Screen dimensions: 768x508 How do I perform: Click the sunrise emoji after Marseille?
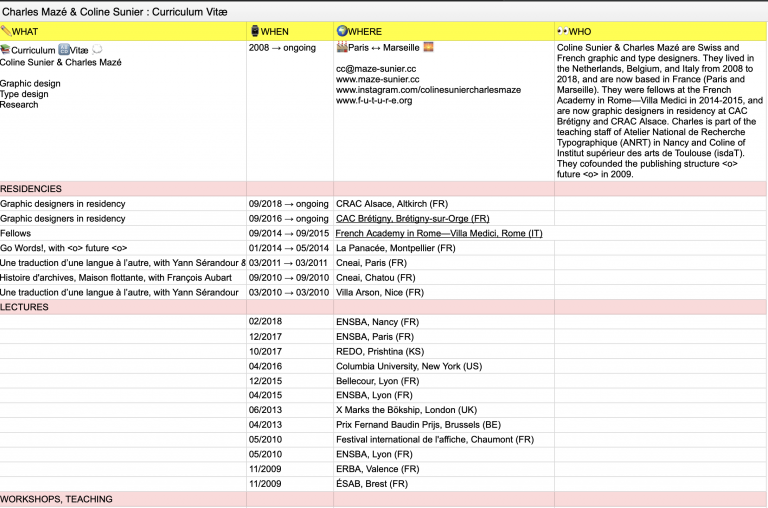(429, 47)
